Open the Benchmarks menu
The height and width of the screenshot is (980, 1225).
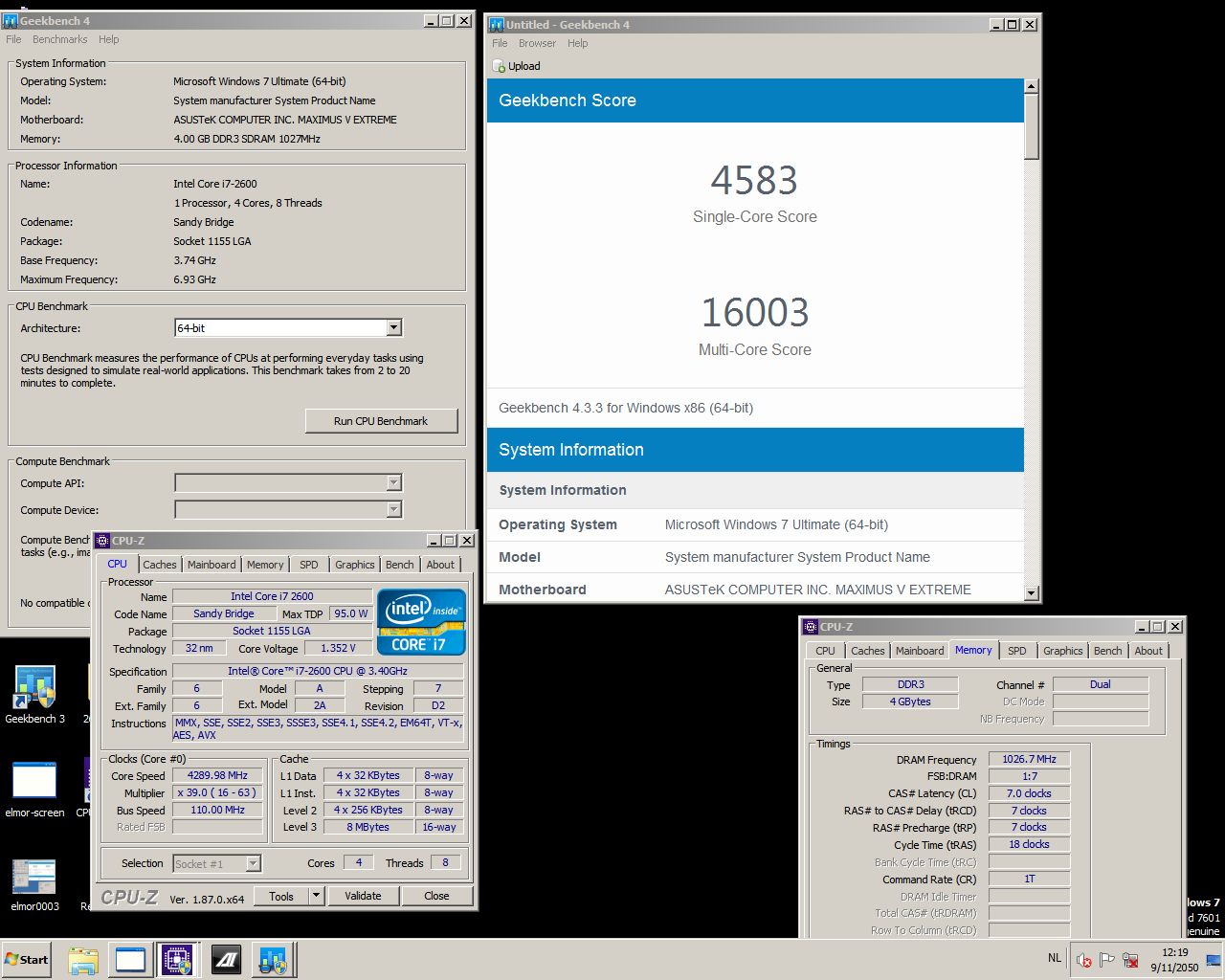click(x=59, y=39)
